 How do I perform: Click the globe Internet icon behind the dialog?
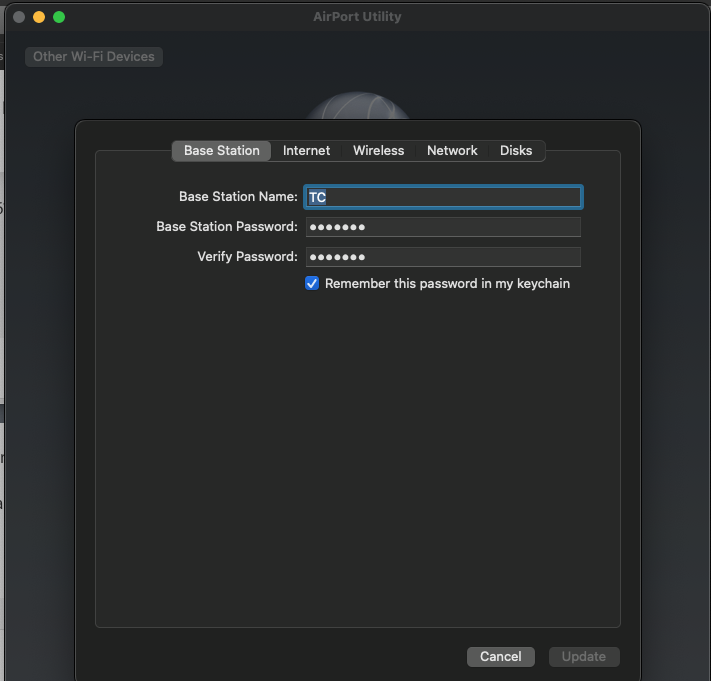click(x=358, y=106)
